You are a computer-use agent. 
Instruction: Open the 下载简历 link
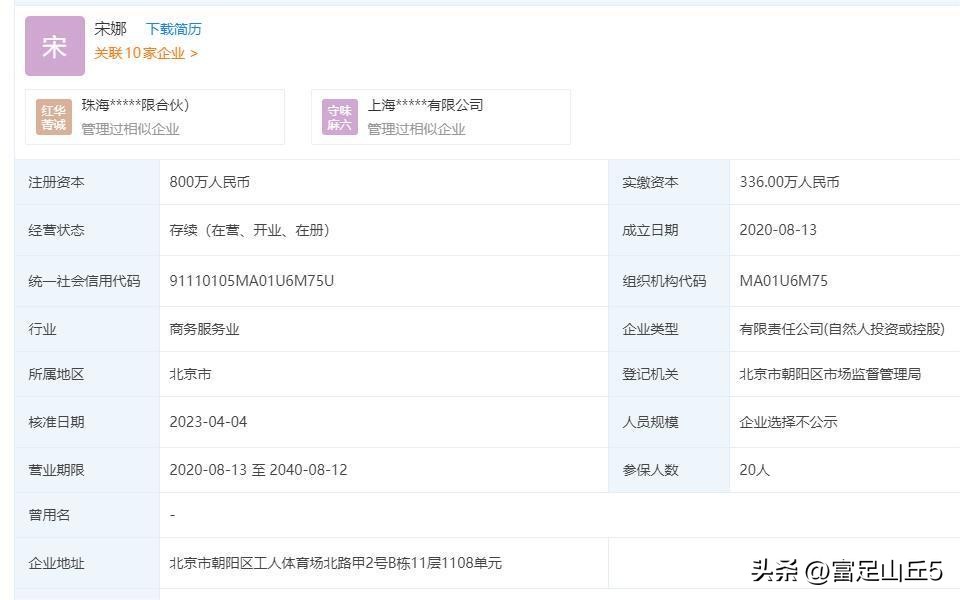pyautogui.click(x=171, y=29)
